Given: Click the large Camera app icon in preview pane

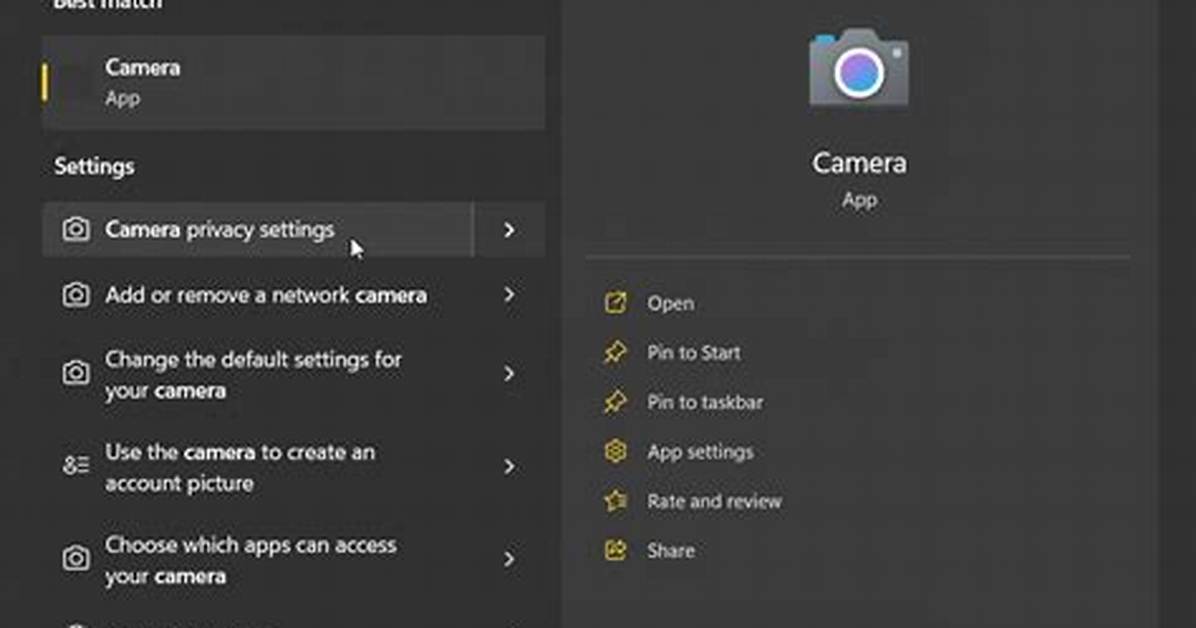Looking at the screenshot, I should pos(859,68).
